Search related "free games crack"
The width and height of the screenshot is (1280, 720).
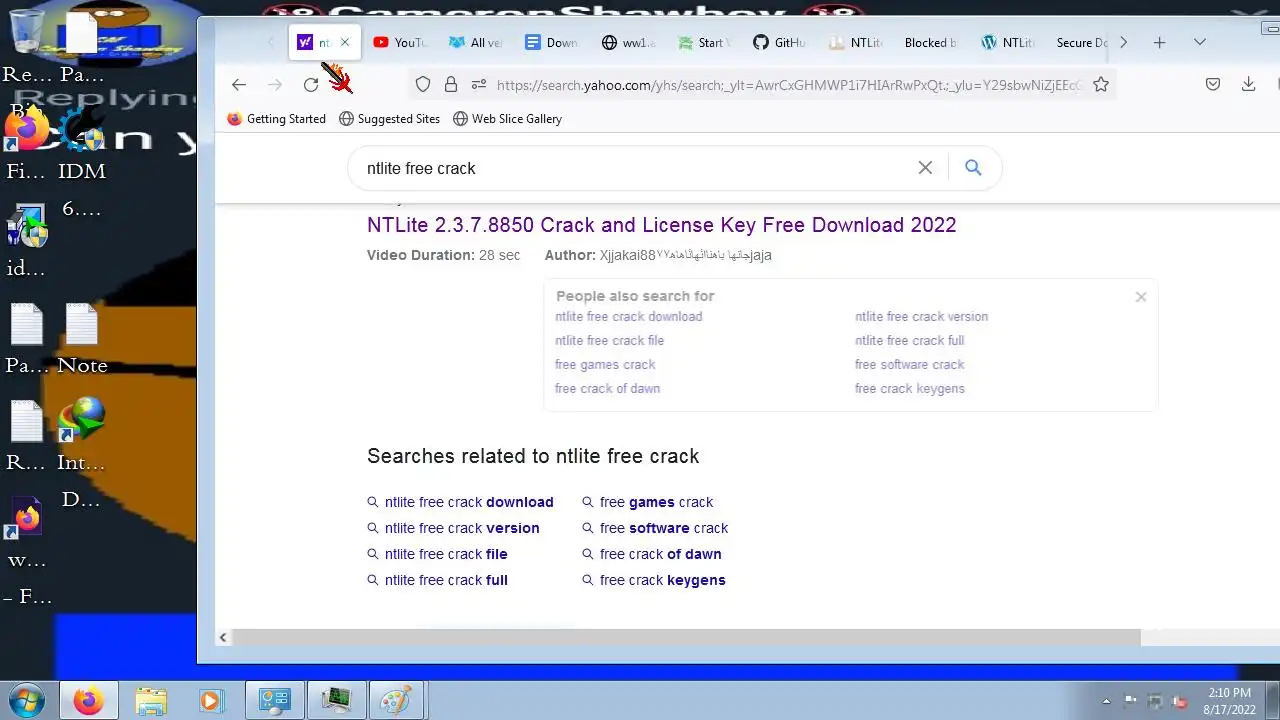coord(656,502)
